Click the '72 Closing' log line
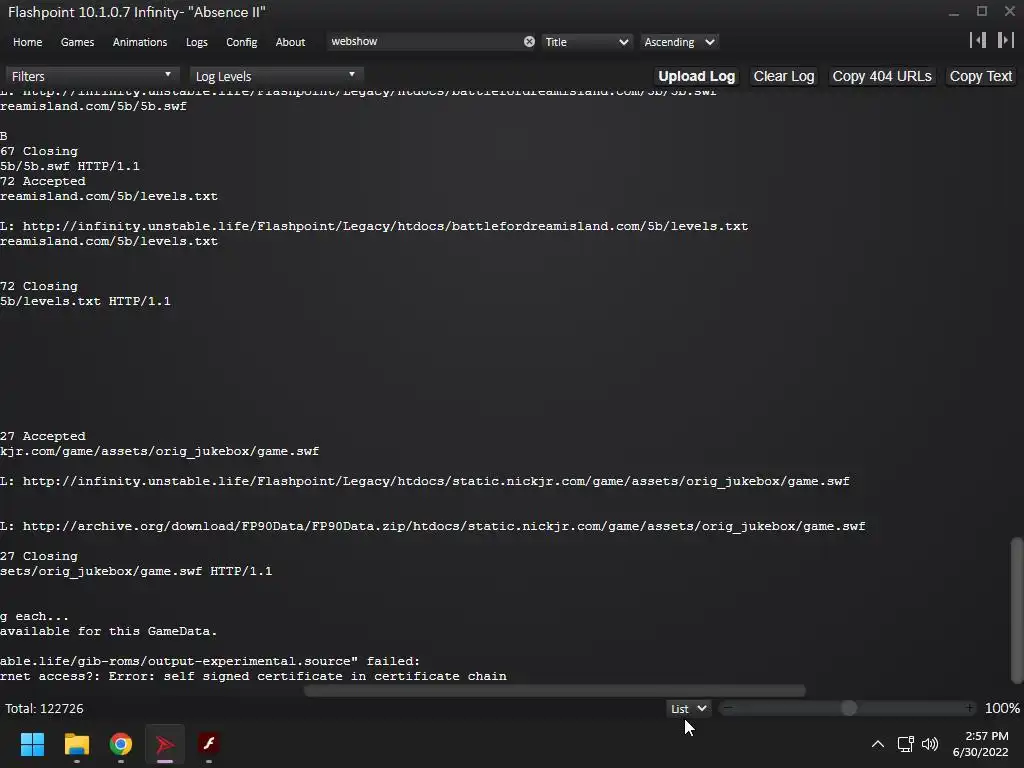The height and width of the screenshot is (768, 1024). point(39,287)
